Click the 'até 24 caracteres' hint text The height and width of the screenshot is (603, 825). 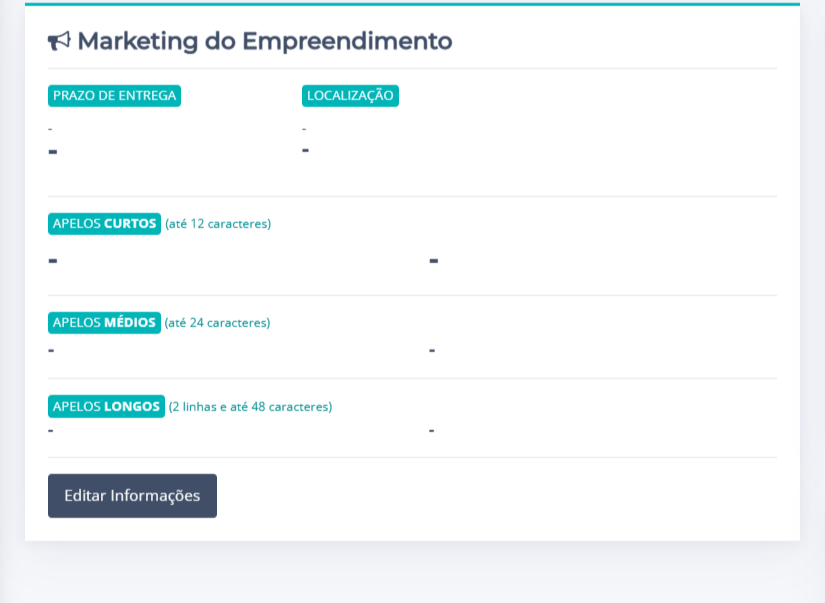point(217,323)
